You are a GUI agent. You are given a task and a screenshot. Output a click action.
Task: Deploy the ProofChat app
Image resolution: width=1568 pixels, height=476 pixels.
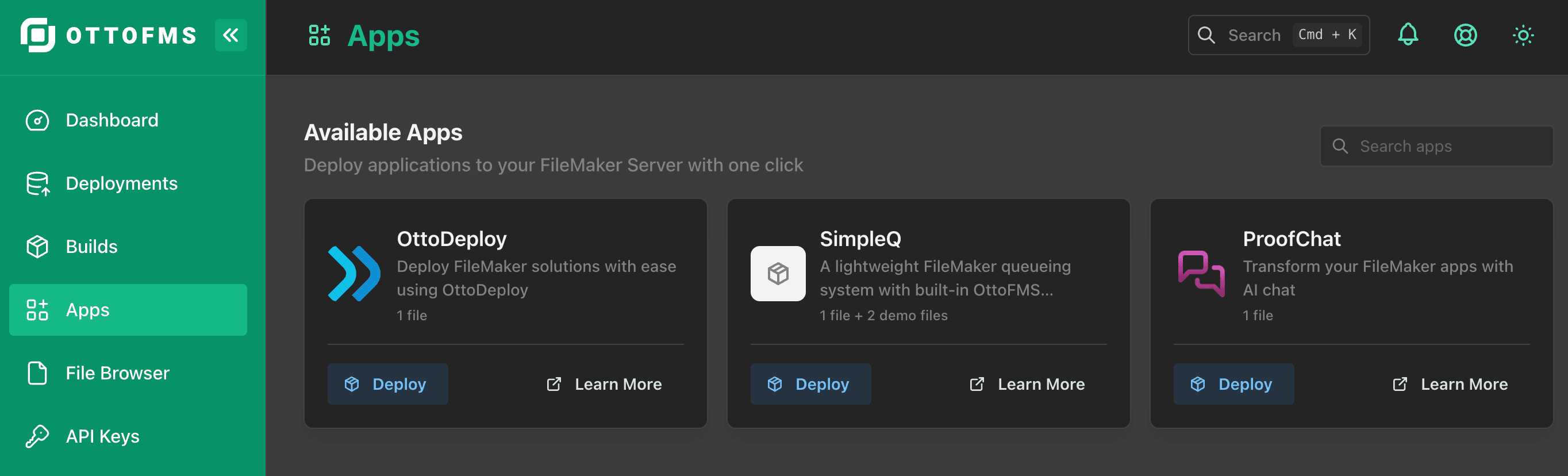pos(1233,384)
